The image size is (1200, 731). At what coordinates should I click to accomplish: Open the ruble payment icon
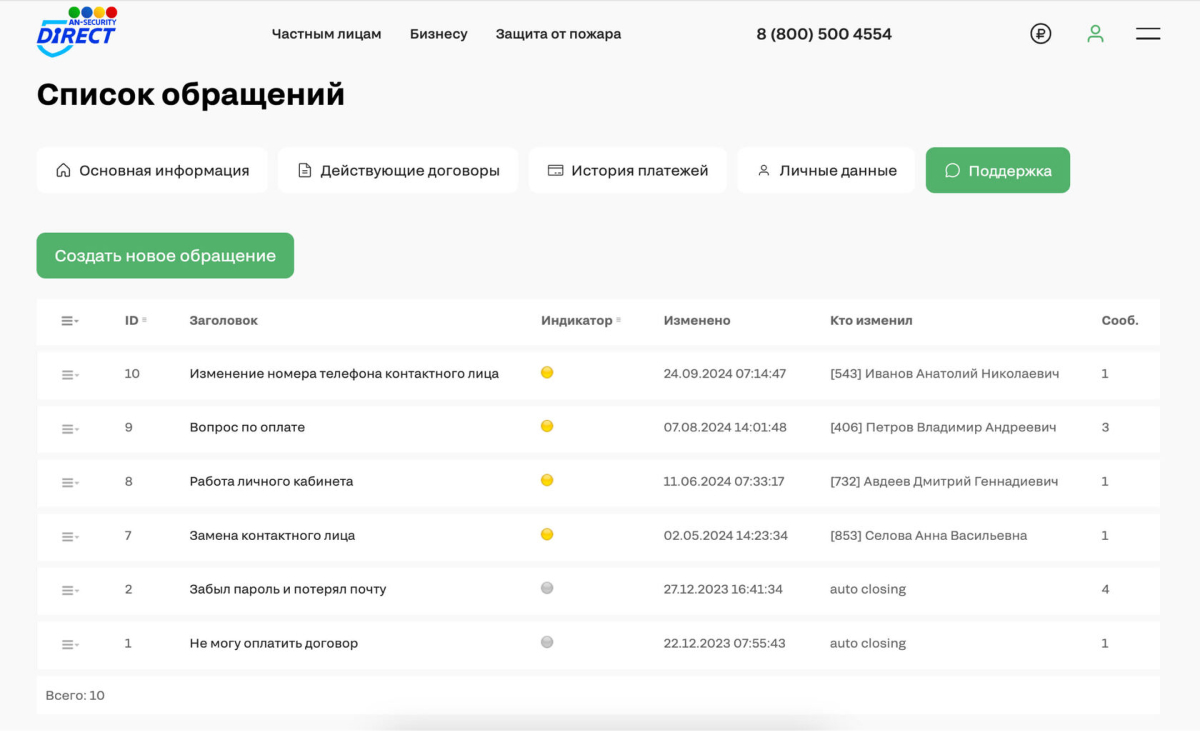pyautogui.click(x=1041, y=34)
